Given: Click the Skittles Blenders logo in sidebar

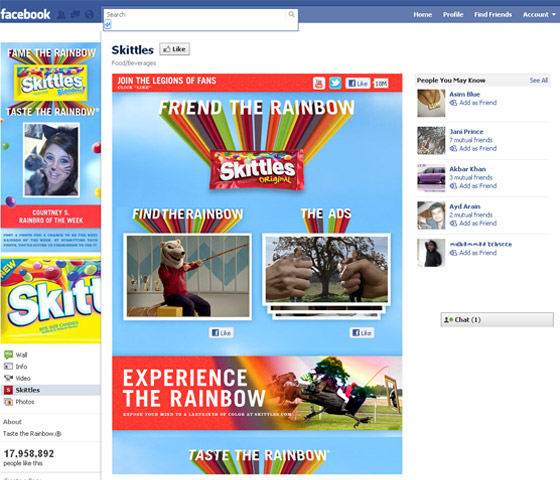Looking at the screenshot, I should tap(50, 83).
